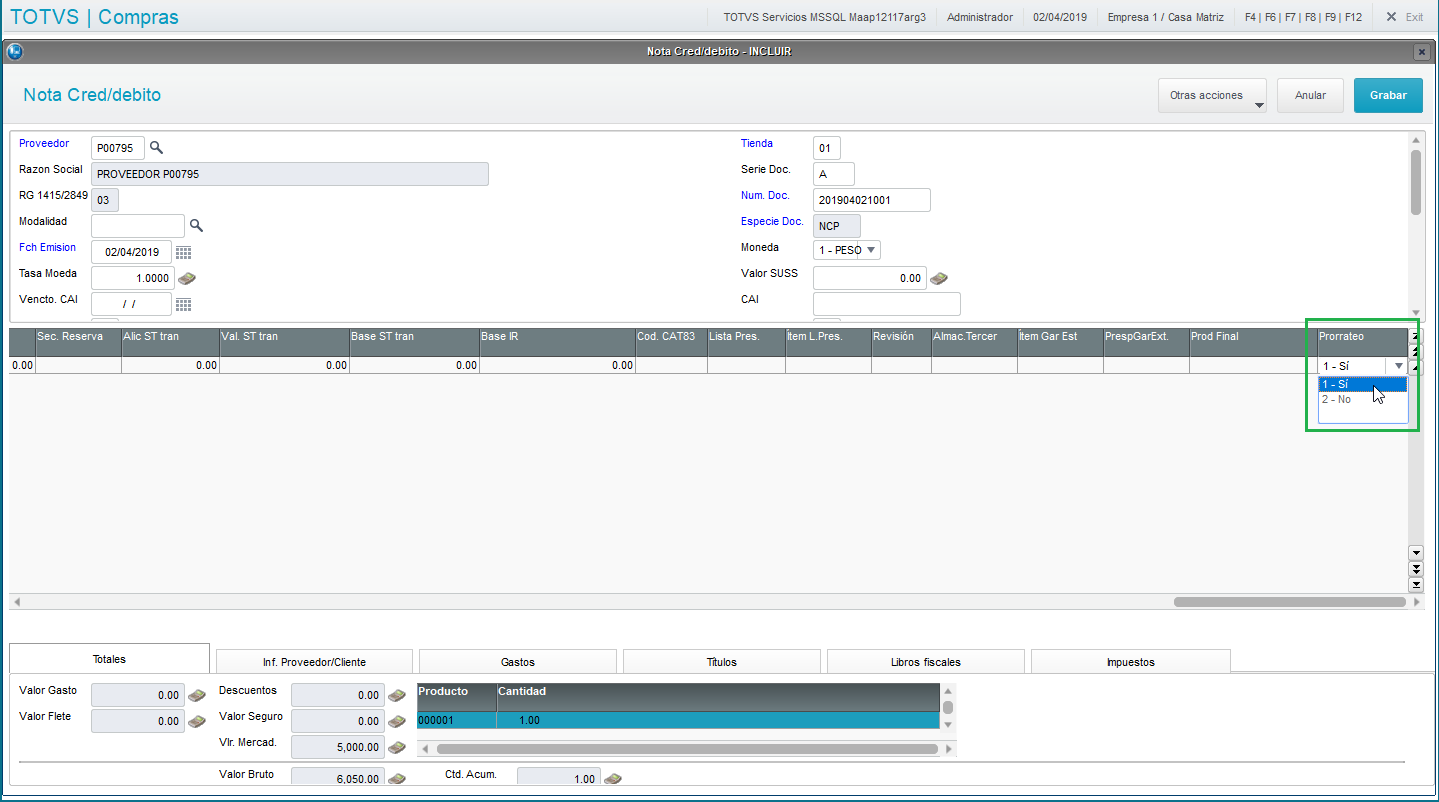1439x802 pixels.
Task: Choose option 1 - Sí in Prorrateo list
Action: pyautogui.click(x=1363, y=384)
